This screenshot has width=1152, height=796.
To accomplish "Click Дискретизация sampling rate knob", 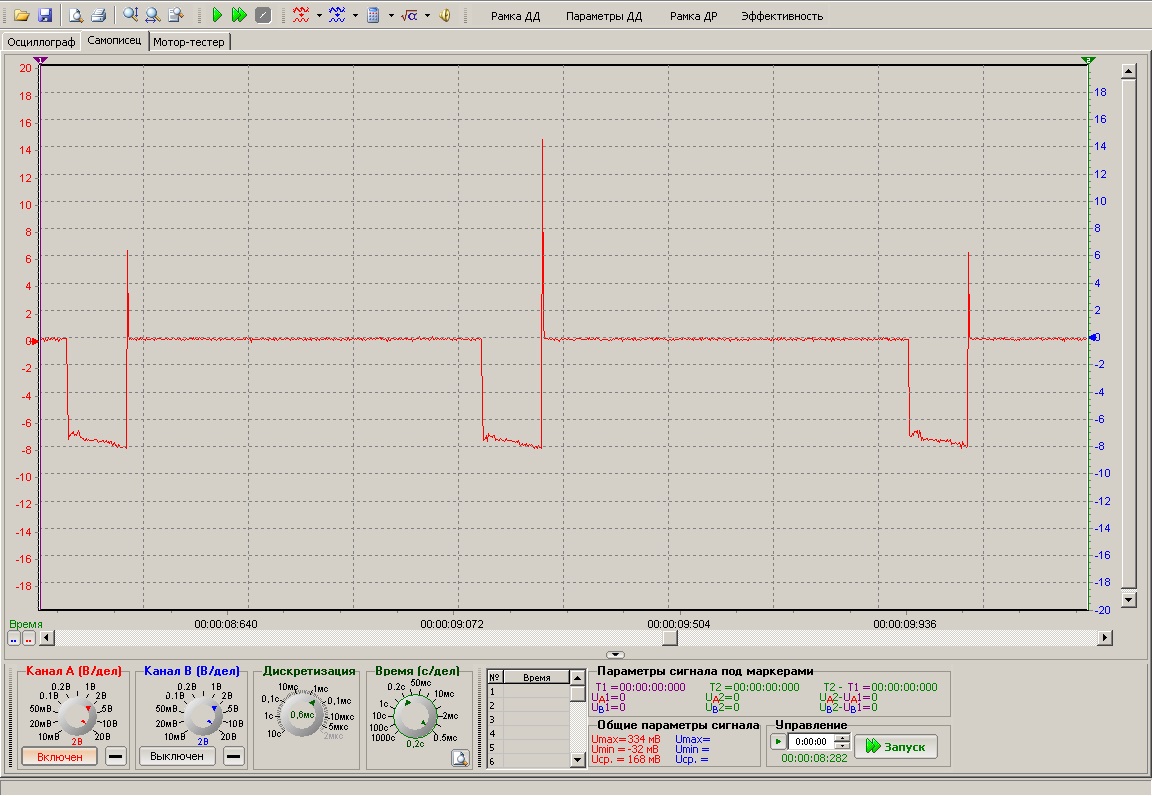I will coord(302,714).
